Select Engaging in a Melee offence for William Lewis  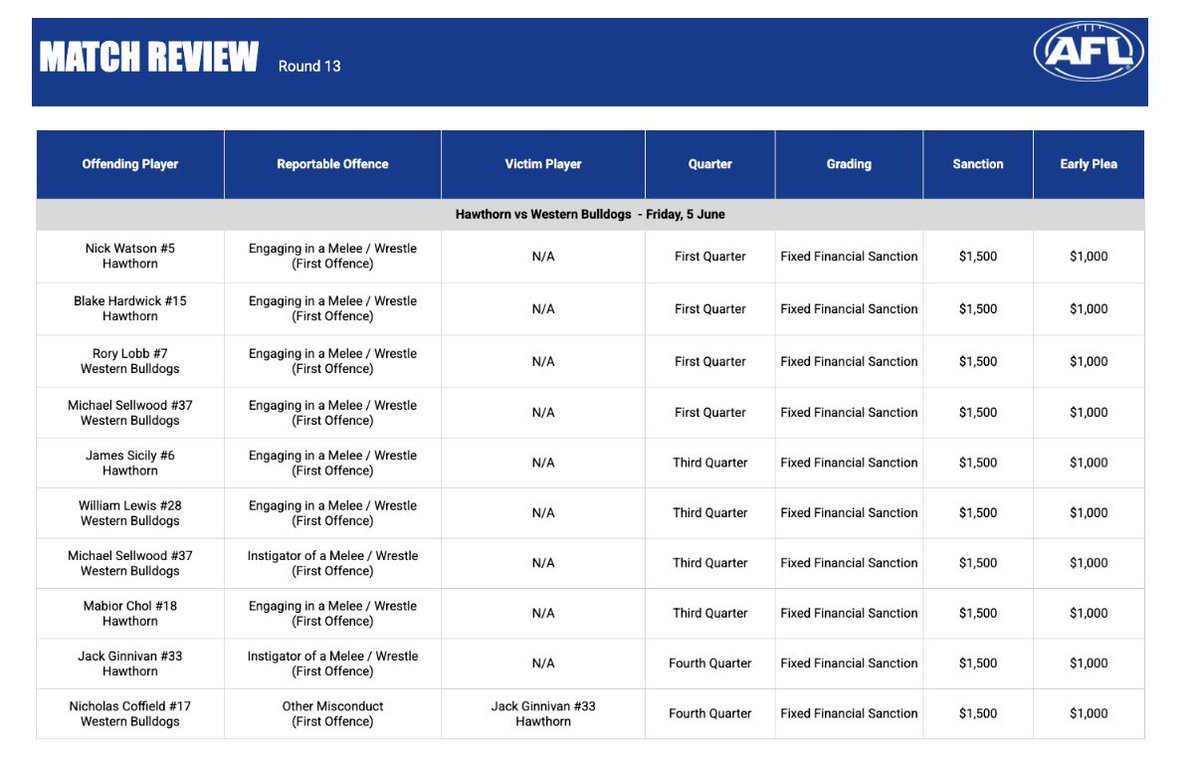coord(333,513)
